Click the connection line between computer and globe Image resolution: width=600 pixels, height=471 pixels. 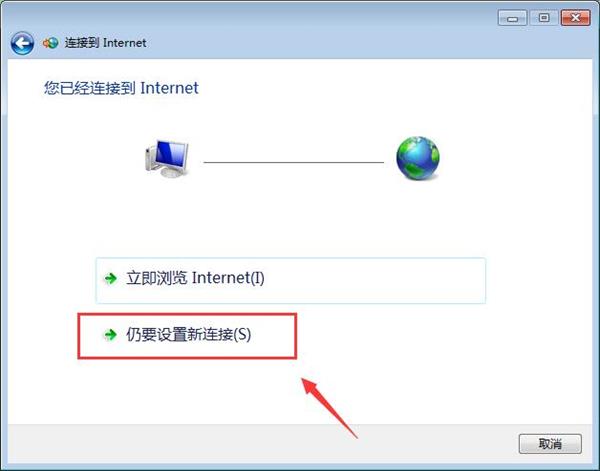click(x=293, y=162)
